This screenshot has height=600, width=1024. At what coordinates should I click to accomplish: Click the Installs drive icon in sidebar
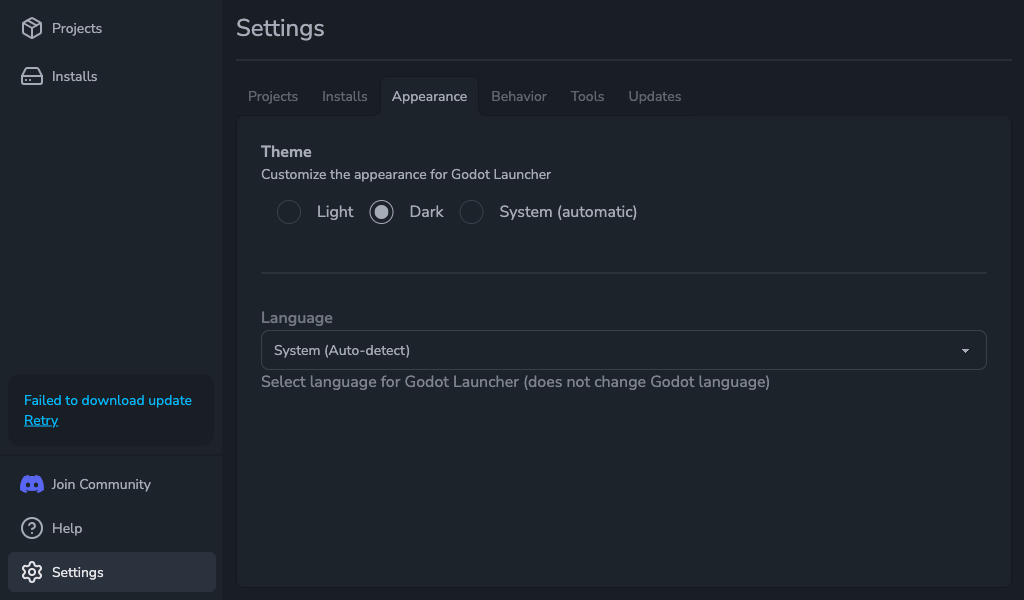coord(32,76)
